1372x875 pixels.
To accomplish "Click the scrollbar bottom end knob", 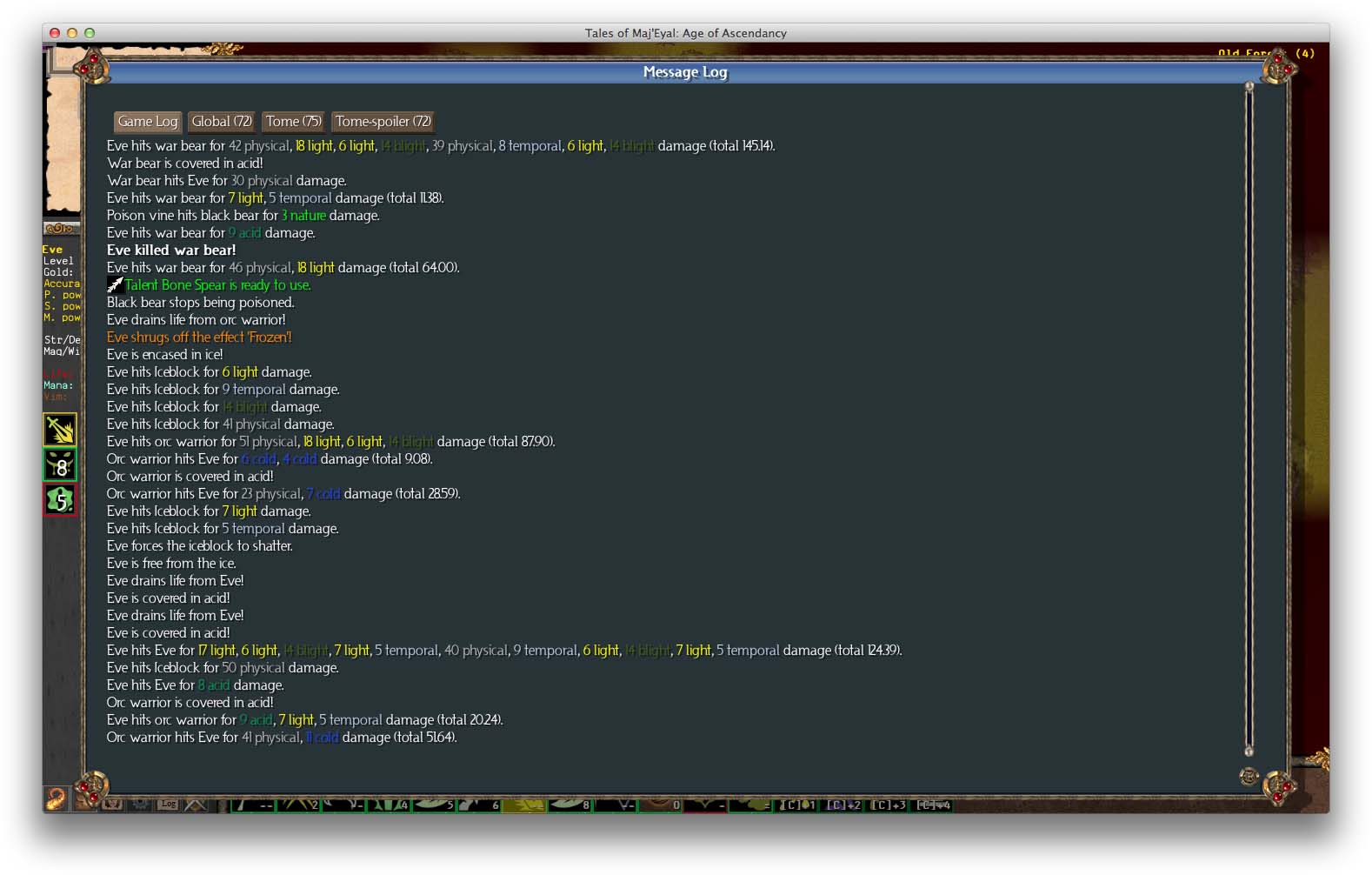I will tap(1249, 751).
